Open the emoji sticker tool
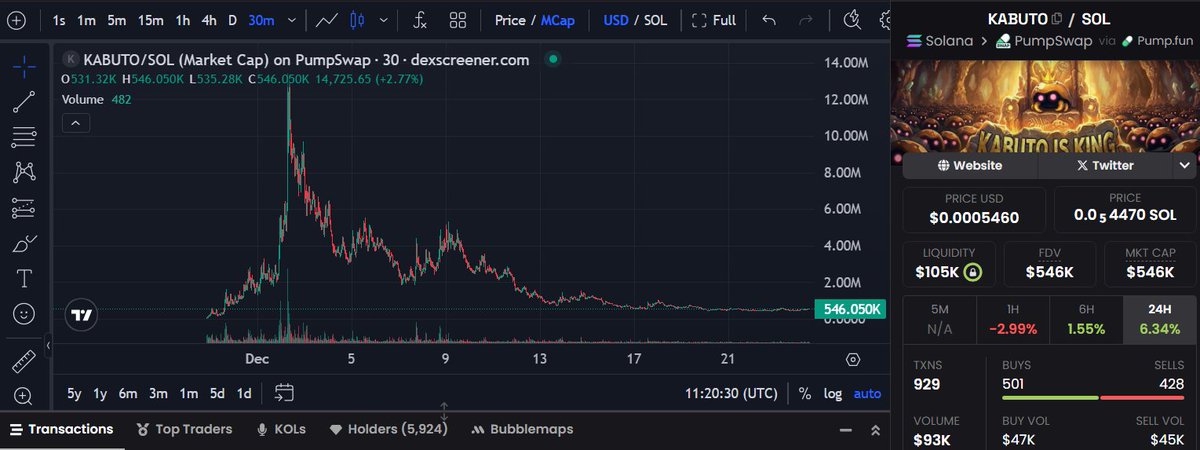1200x450 pixels. (24, 314)
